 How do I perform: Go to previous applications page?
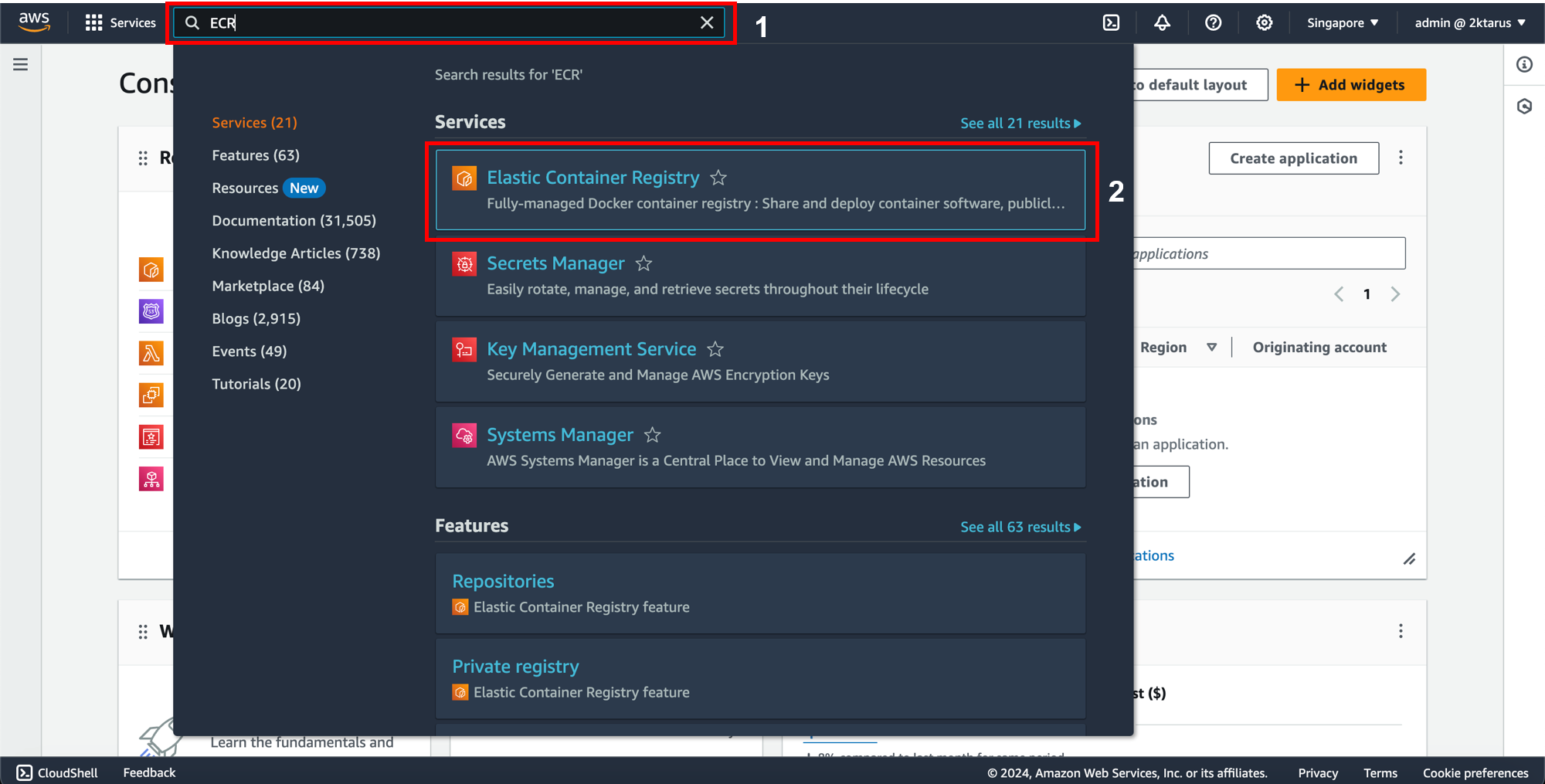pos(1339,294)
